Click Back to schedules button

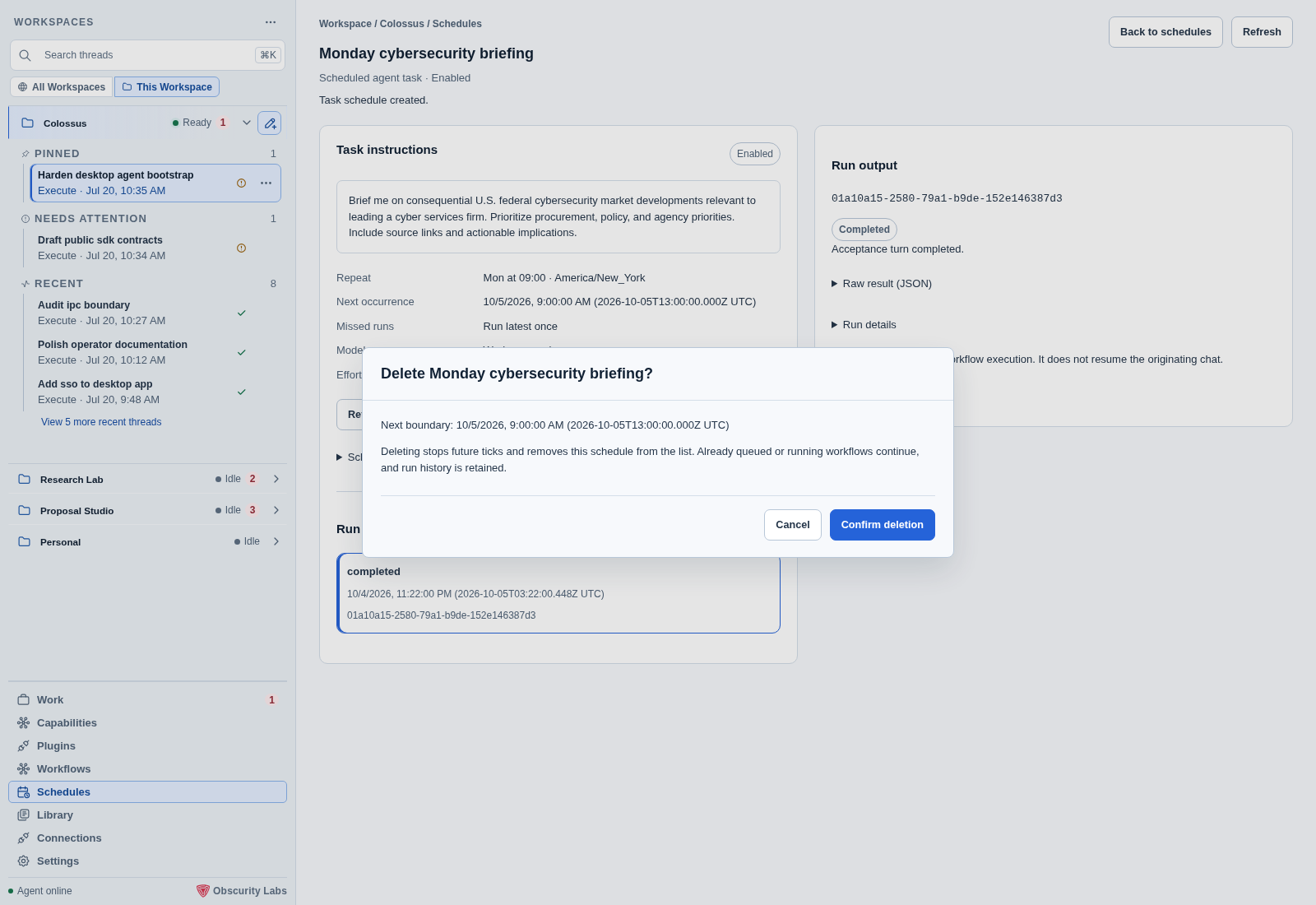coord(1165,32)
